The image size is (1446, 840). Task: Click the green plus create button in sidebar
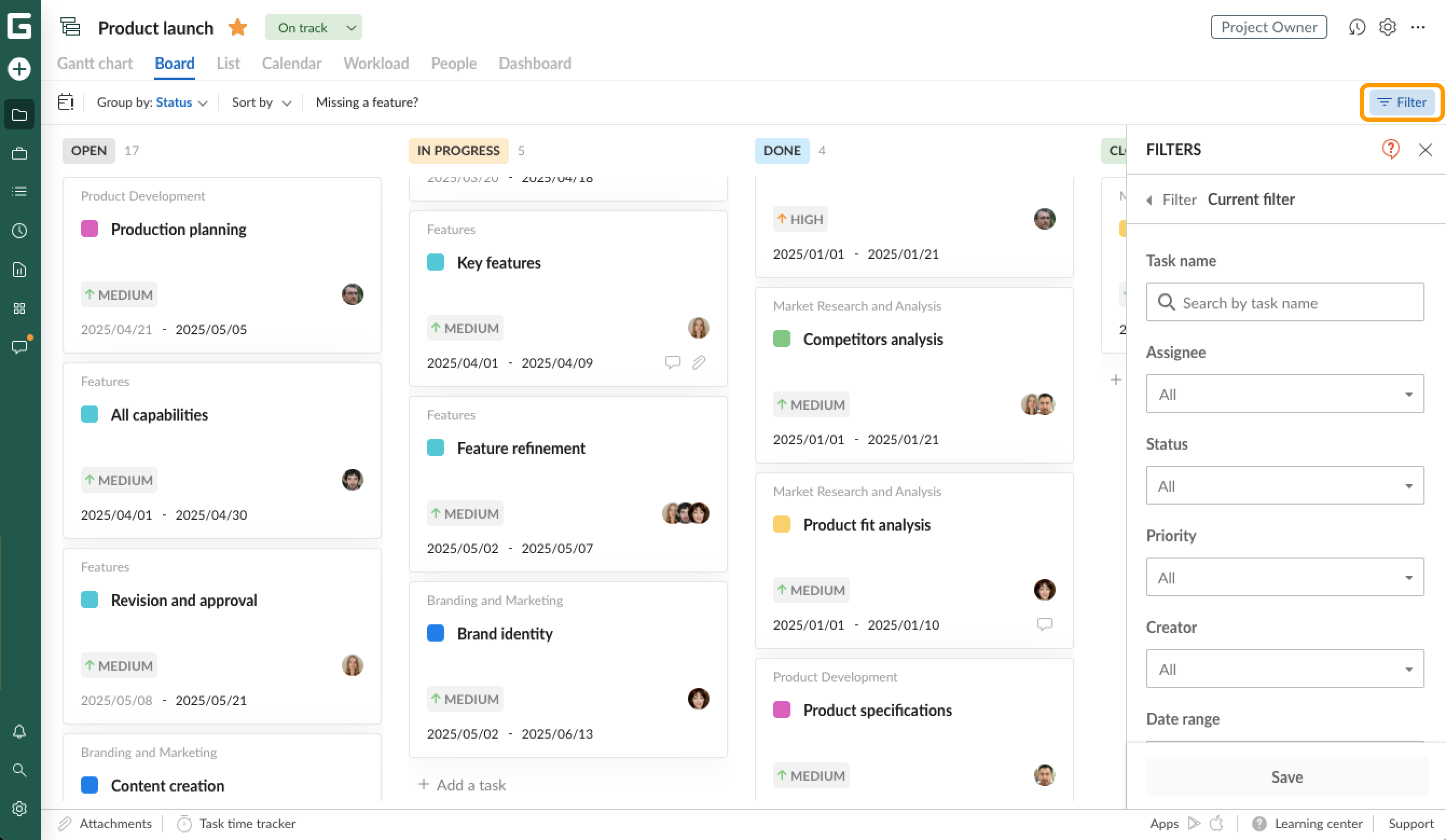tap(19, 69)
